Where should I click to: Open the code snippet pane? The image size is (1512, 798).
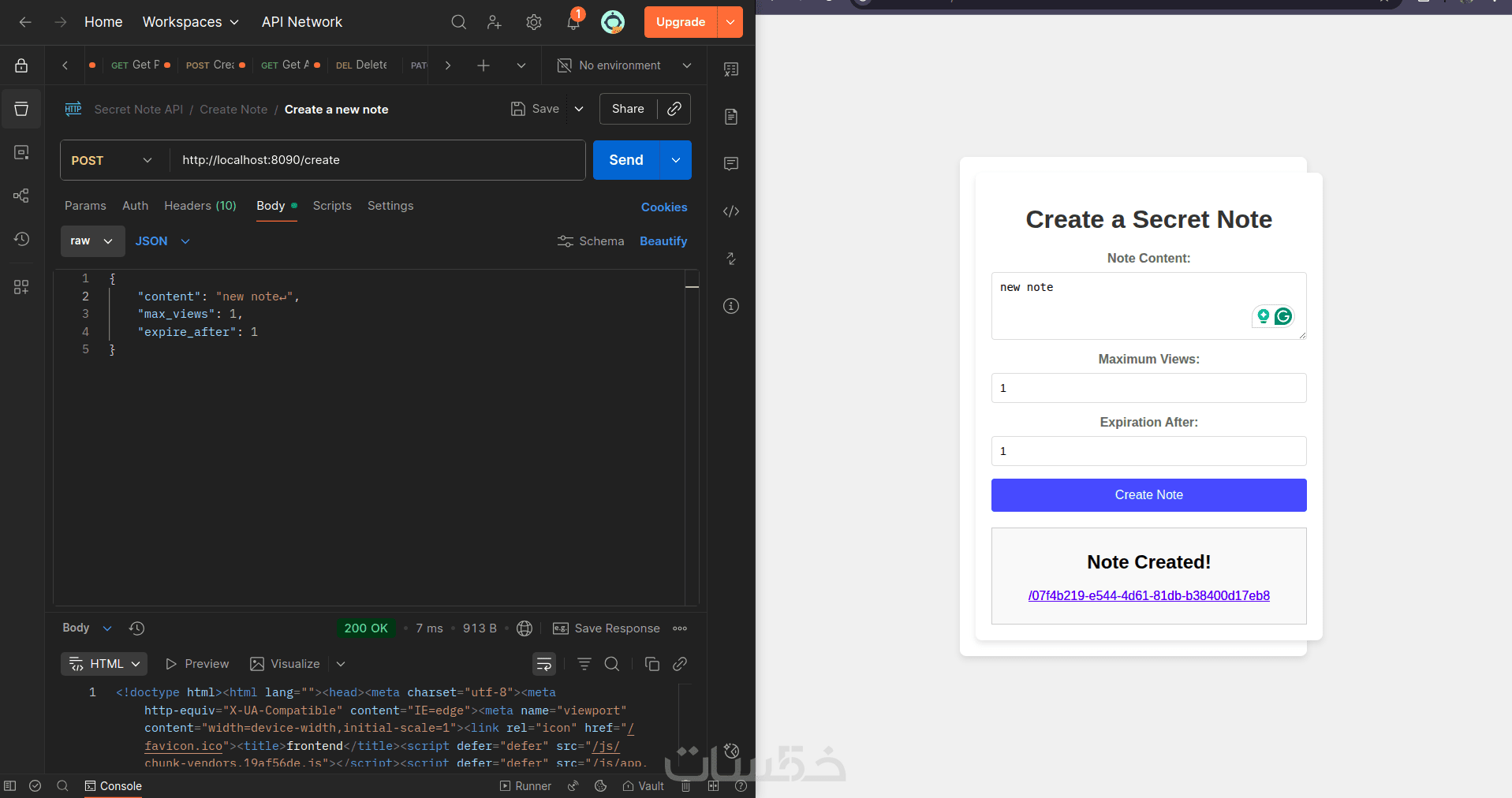(x=731, y=211)
